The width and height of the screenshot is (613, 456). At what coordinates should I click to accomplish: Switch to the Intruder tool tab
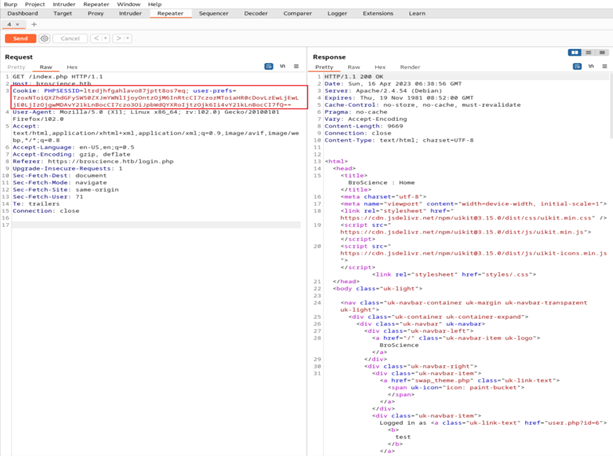[130, 13]
